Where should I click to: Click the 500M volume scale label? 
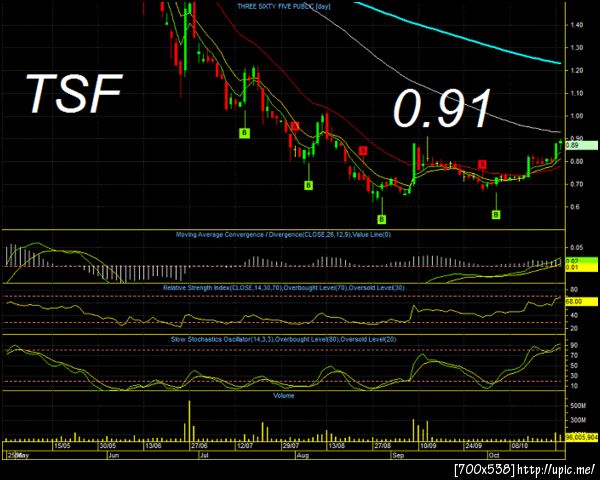coord(578,406)
